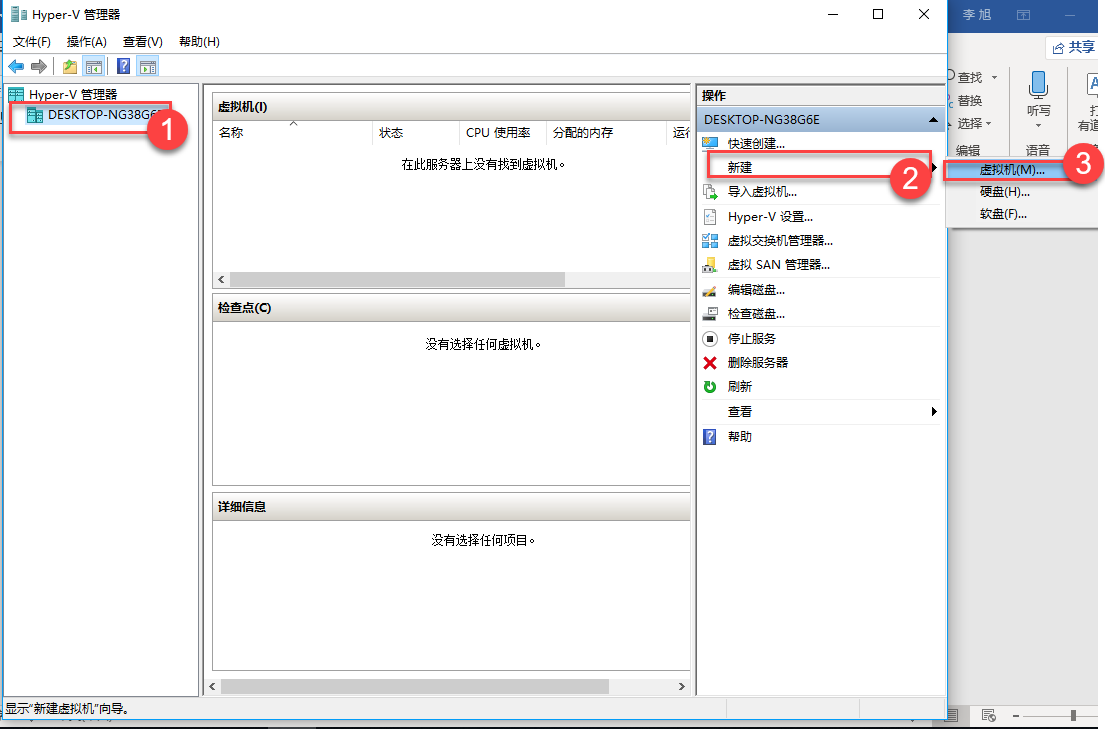
Task: Expand 查看 submenu in Actions pane
Action: coord(934,411)
